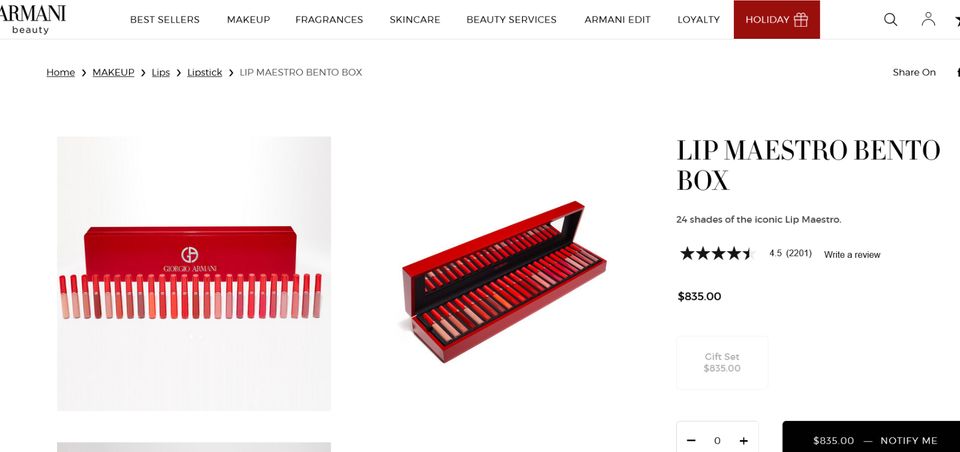Click the Write a review link
The image size is (960, 452).
(x=852, y=254)
